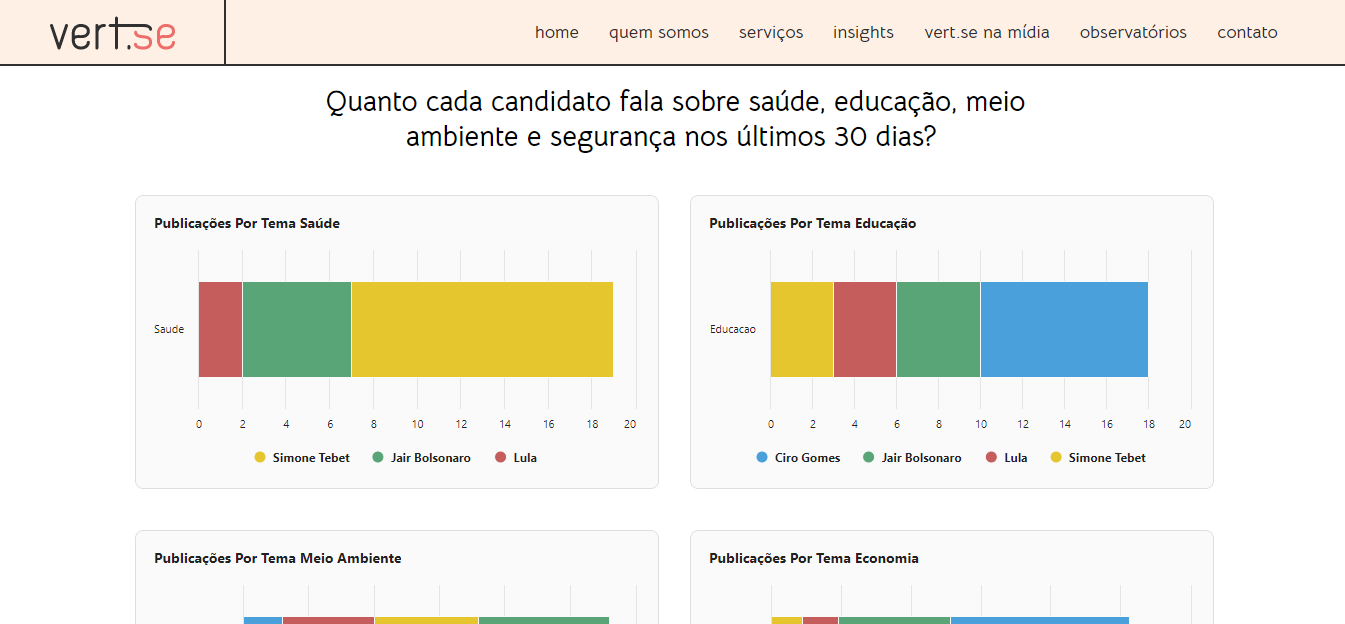Toggle Ciro Gomes legend in Educação chart

[798, 458]
